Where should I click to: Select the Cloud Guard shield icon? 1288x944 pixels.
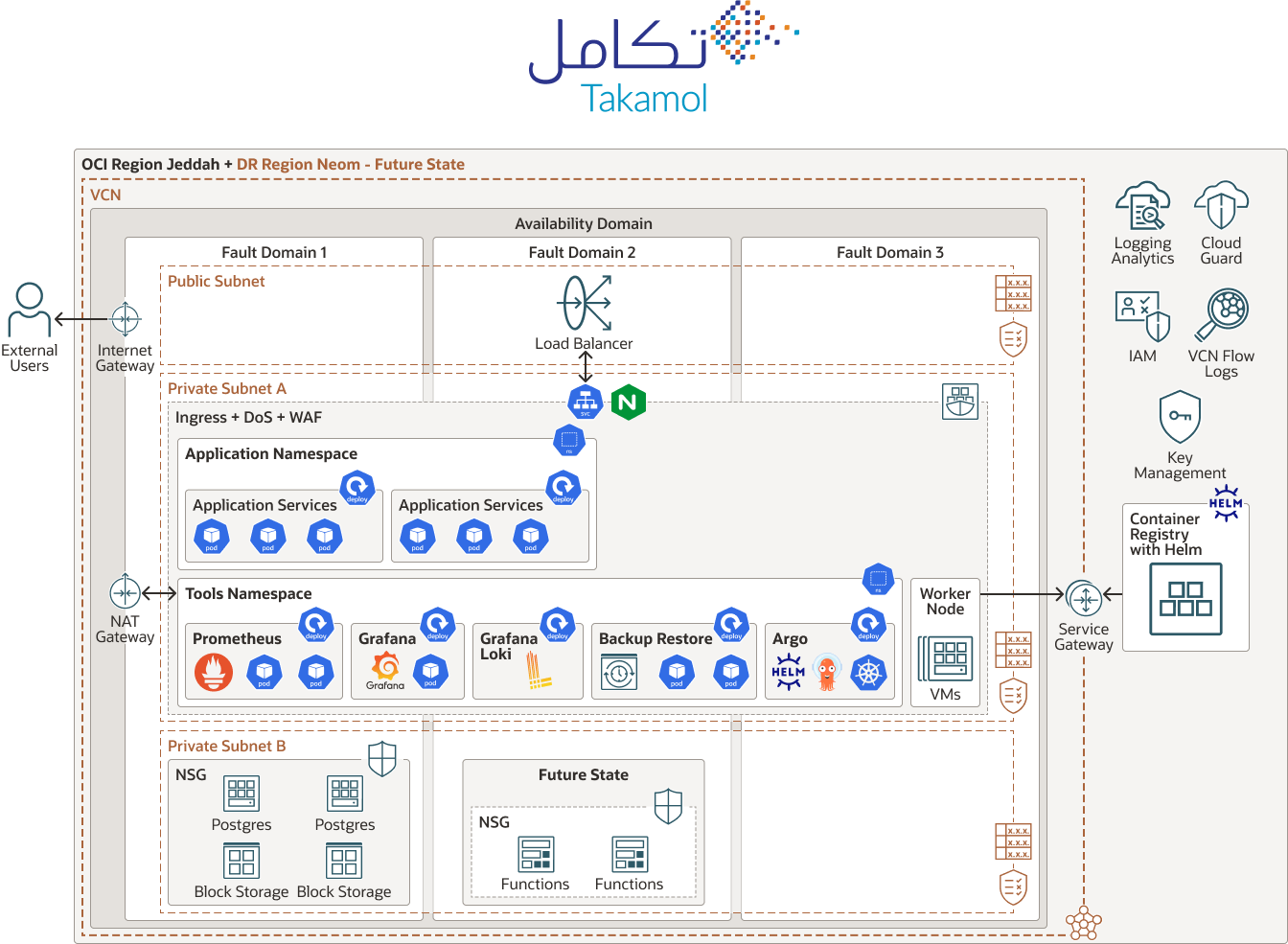pyautogui.click(x=1221, y=203)
